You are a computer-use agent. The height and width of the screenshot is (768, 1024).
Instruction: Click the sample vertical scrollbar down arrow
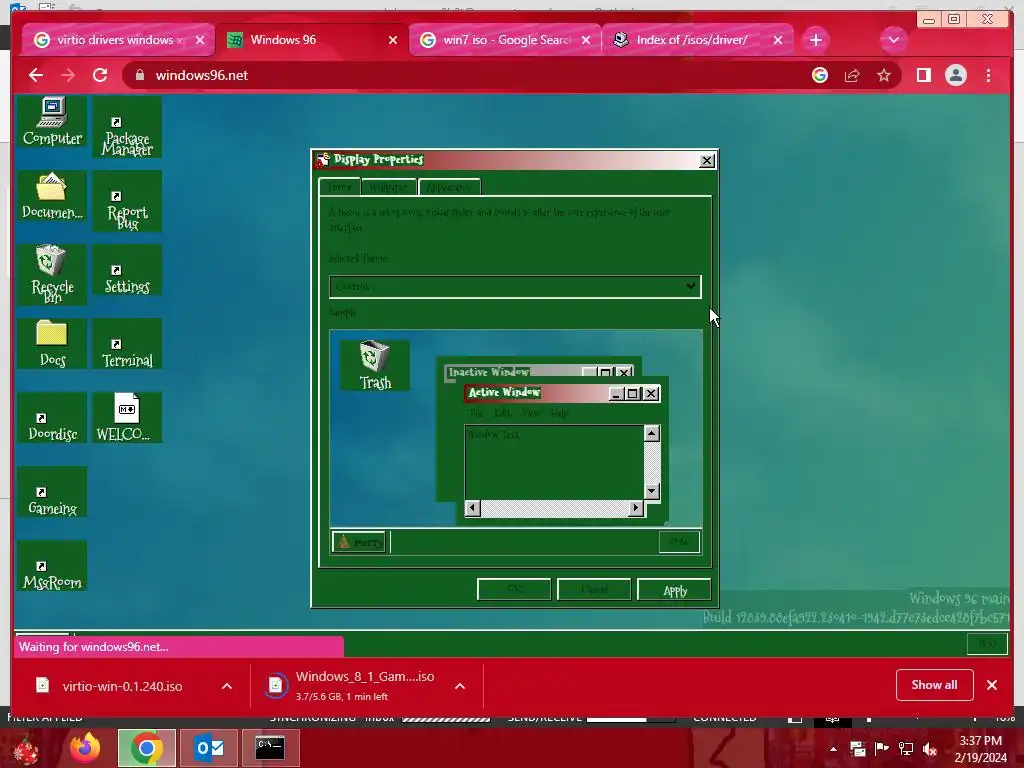[651, 491]
